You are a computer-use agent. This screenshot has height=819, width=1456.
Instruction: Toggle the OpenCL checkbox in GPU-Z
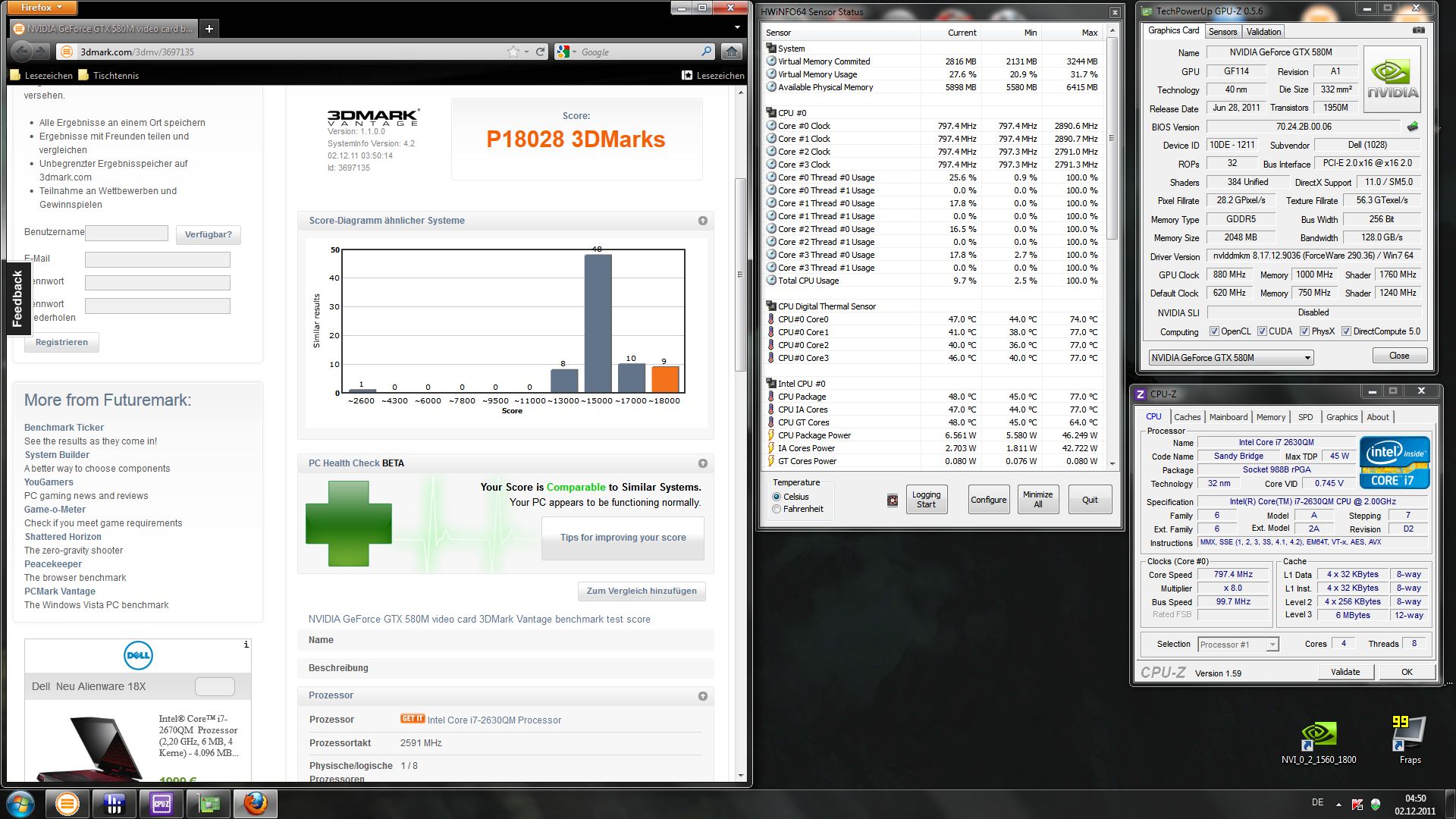(1214, 331)
